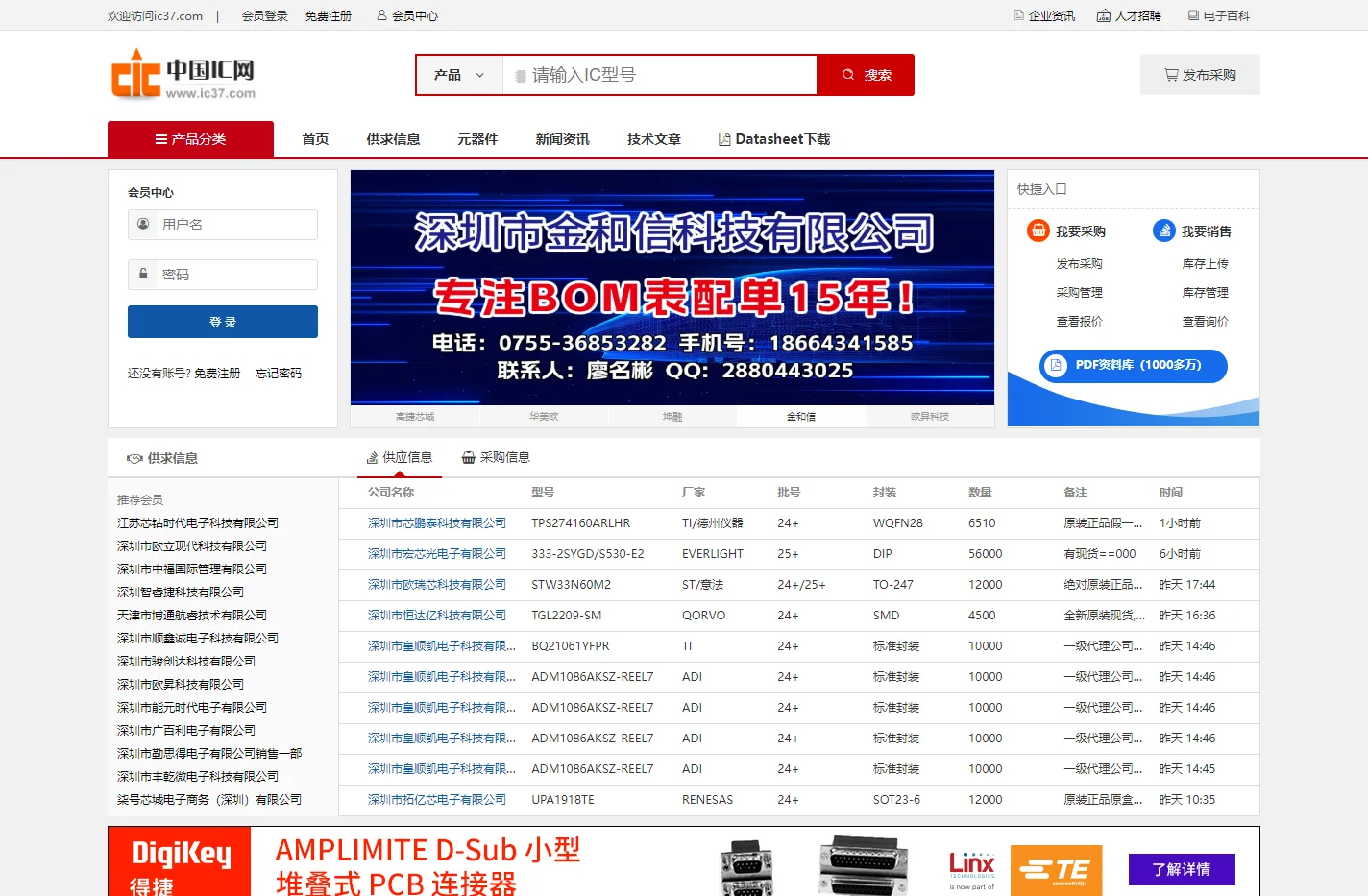1368x896 pixels.
Task: Click the 发布采购 button in header
Action: [1200, 75]
